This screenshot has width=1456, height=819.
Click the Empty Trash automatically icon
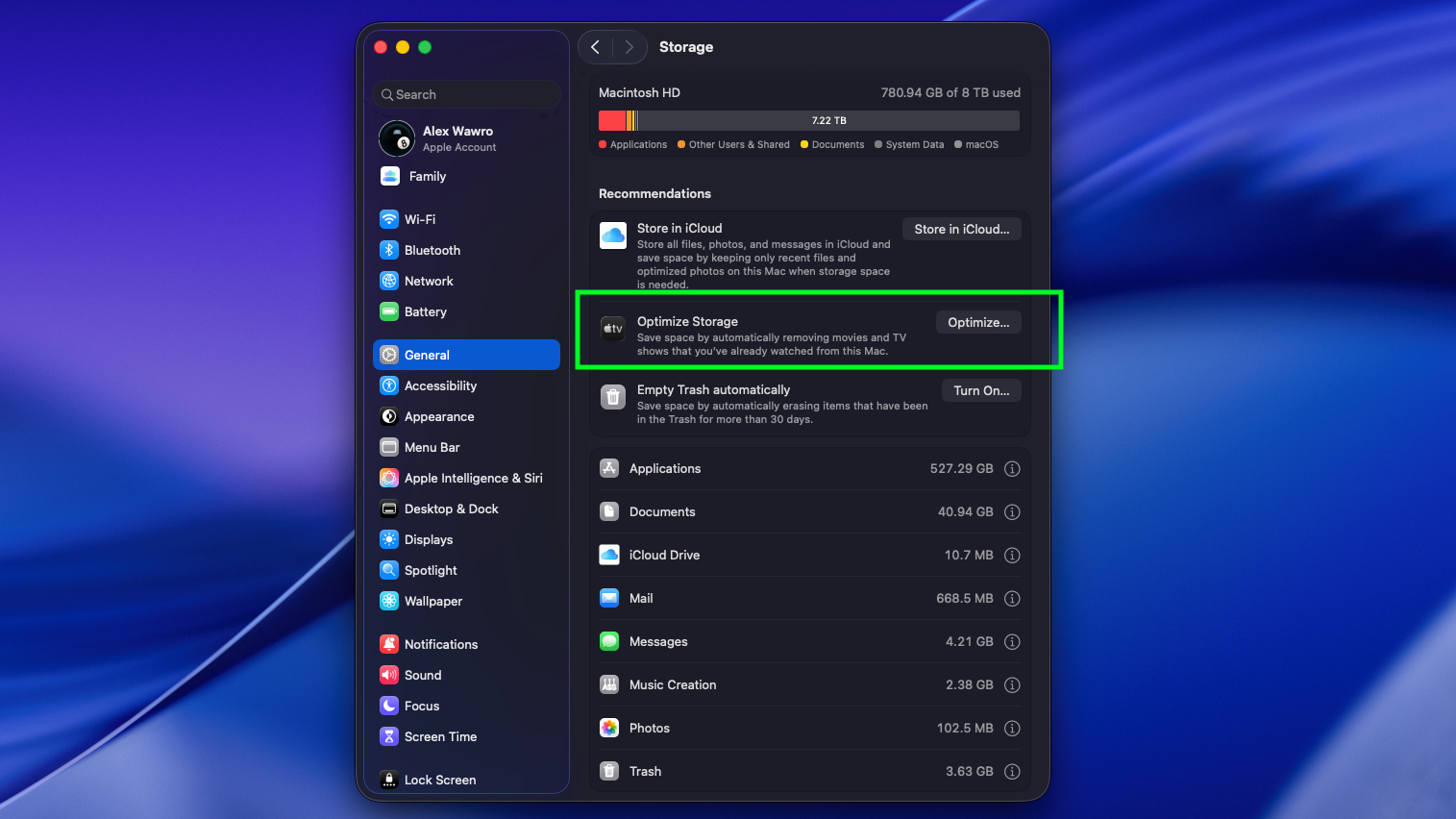pyautogui.click(x=613, y=397)
